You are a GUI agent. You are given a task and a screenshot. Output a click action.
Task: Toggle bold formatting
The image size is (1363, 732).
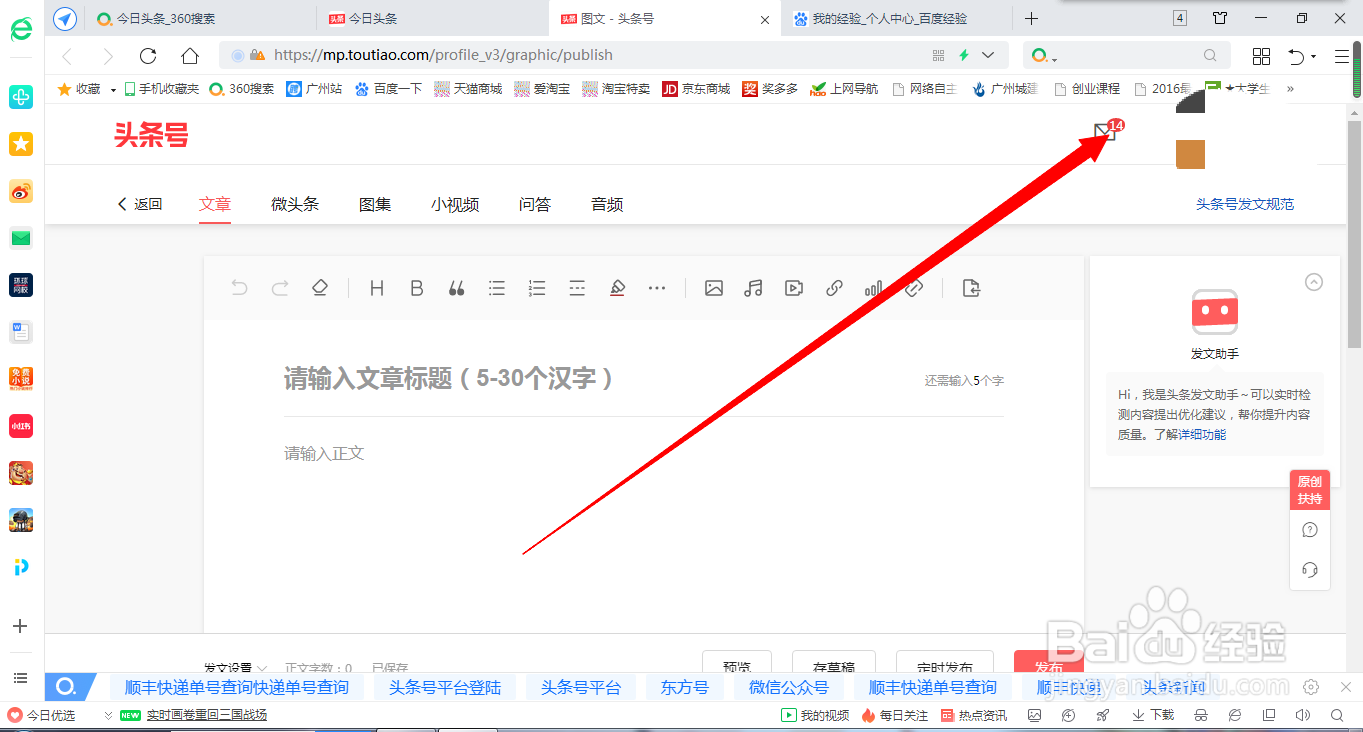(x=416, y=288)
